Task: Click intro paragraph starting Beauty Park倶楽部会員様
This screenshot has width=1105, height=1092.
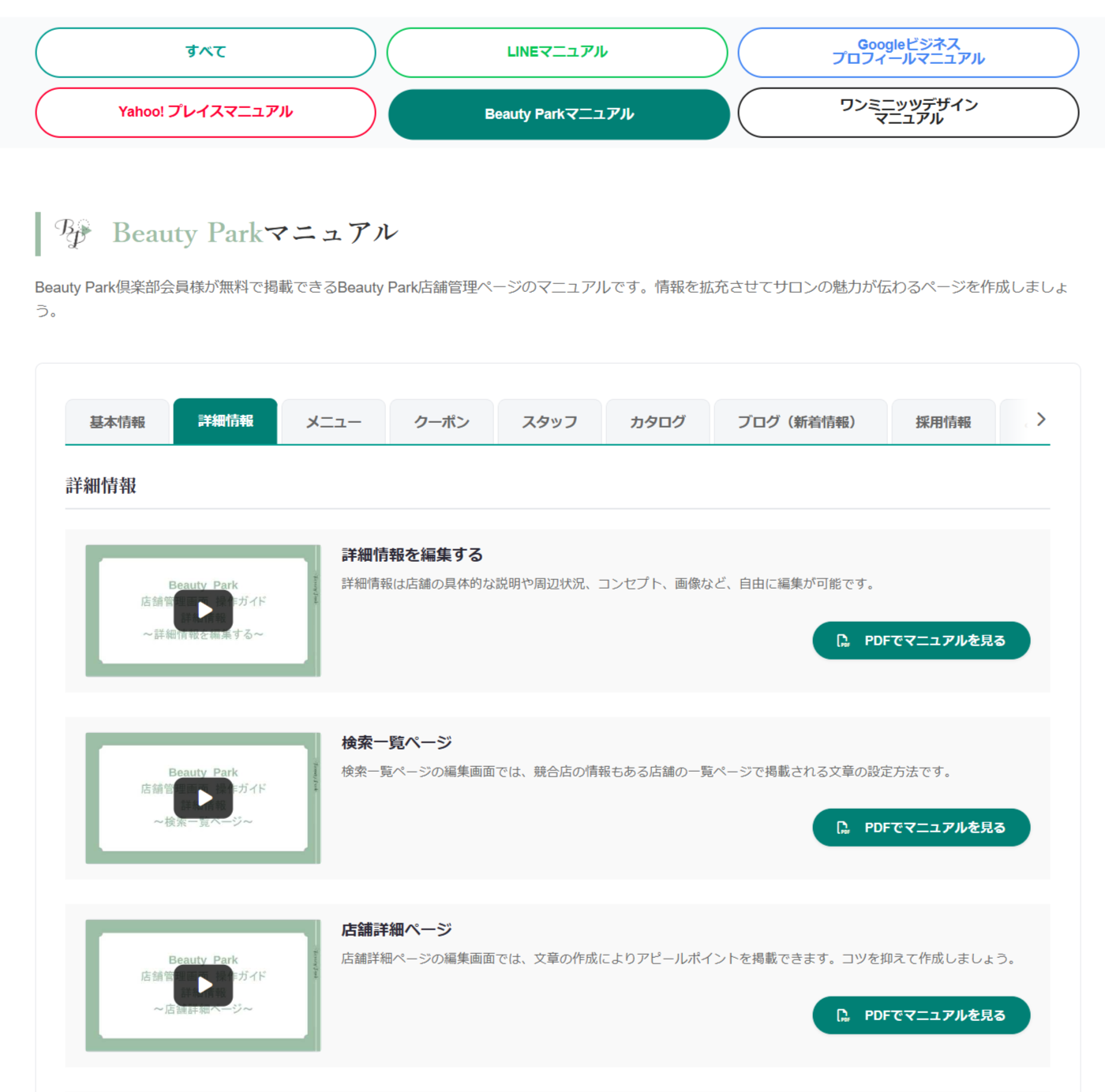Action: click(x=552, y=298)
